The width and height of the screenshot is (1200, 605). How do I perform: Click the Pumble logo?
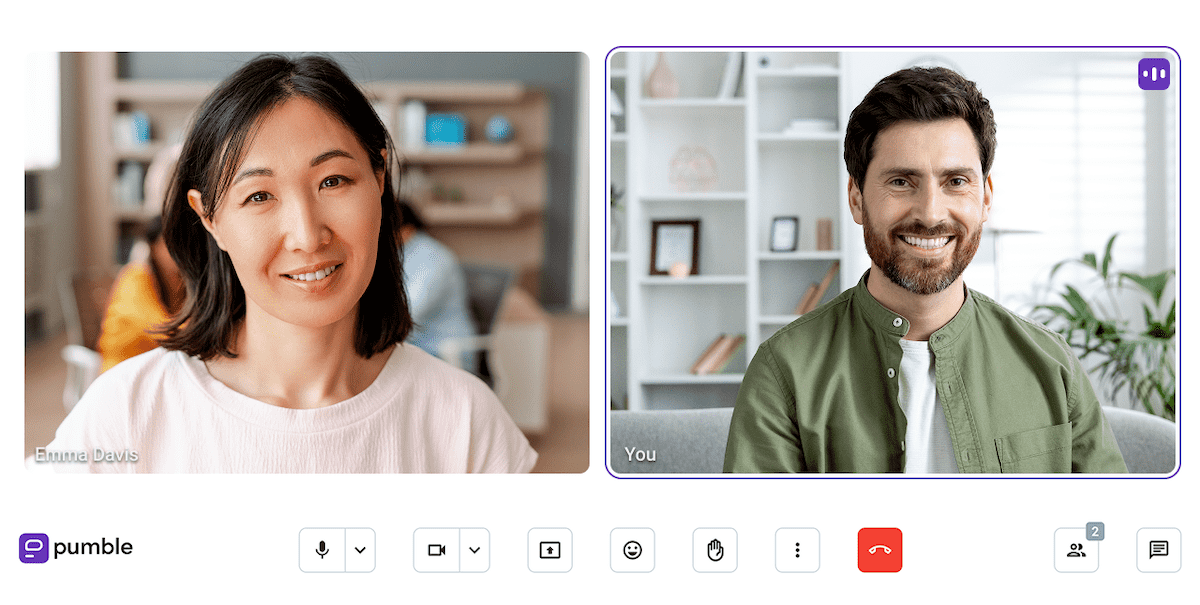pos(75,547)
